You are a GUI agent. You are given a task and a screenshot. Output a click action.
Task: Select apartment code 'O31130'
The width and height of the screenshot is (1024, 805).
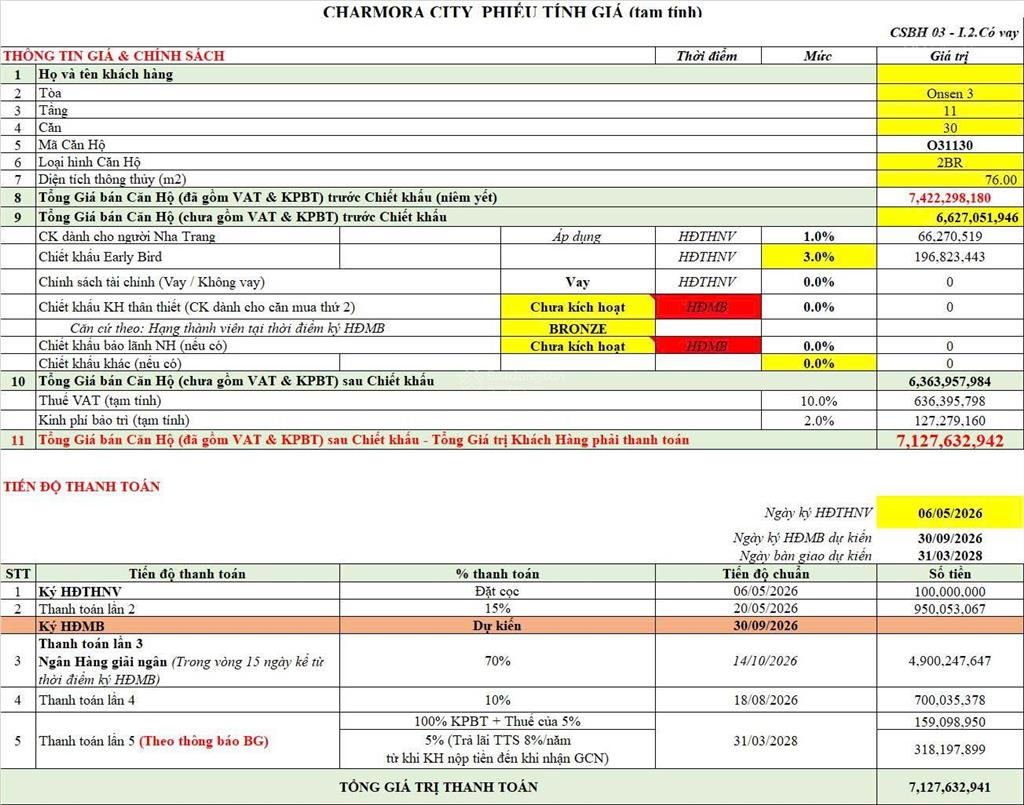pos(950,145)
